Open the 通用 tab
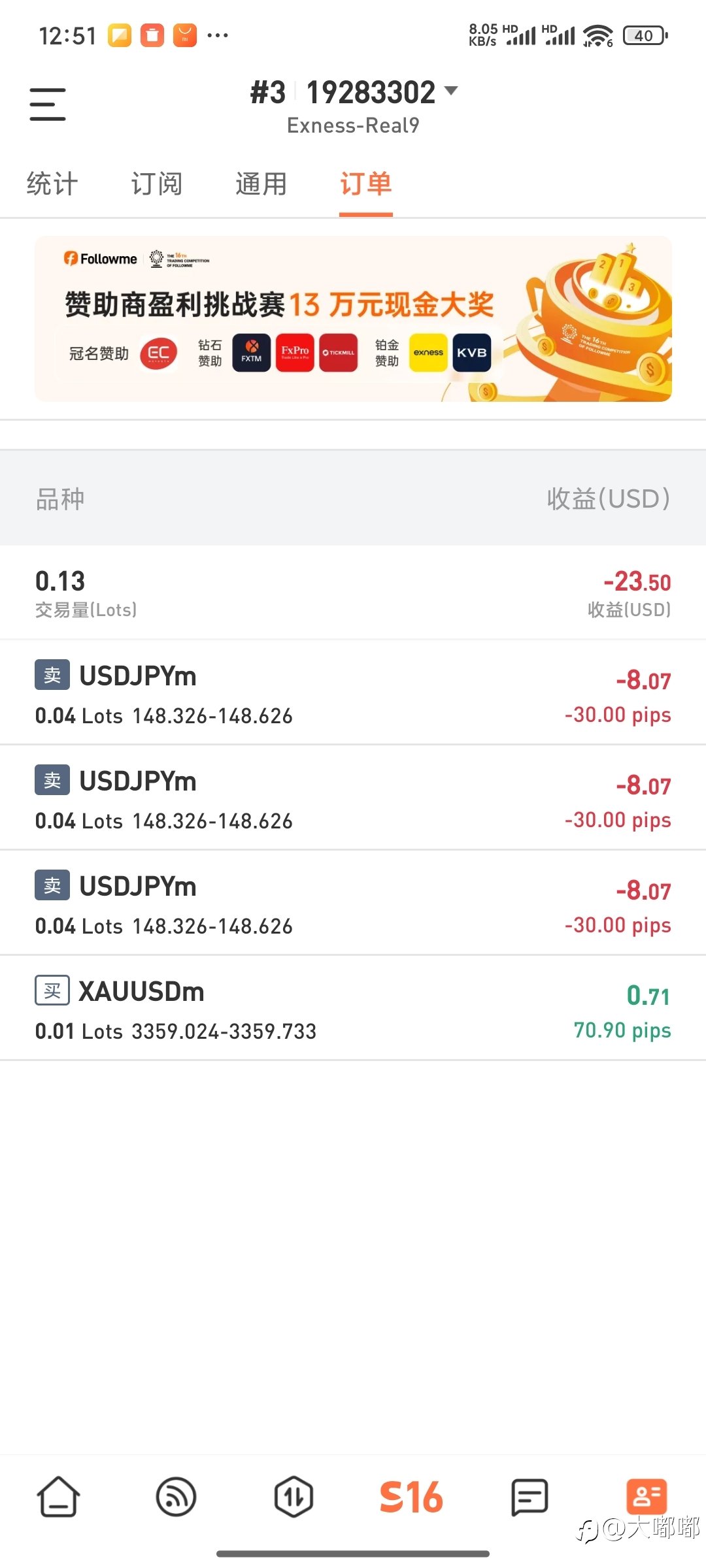Viewport: 706px width, 1568px height. [x=261, y=184]
